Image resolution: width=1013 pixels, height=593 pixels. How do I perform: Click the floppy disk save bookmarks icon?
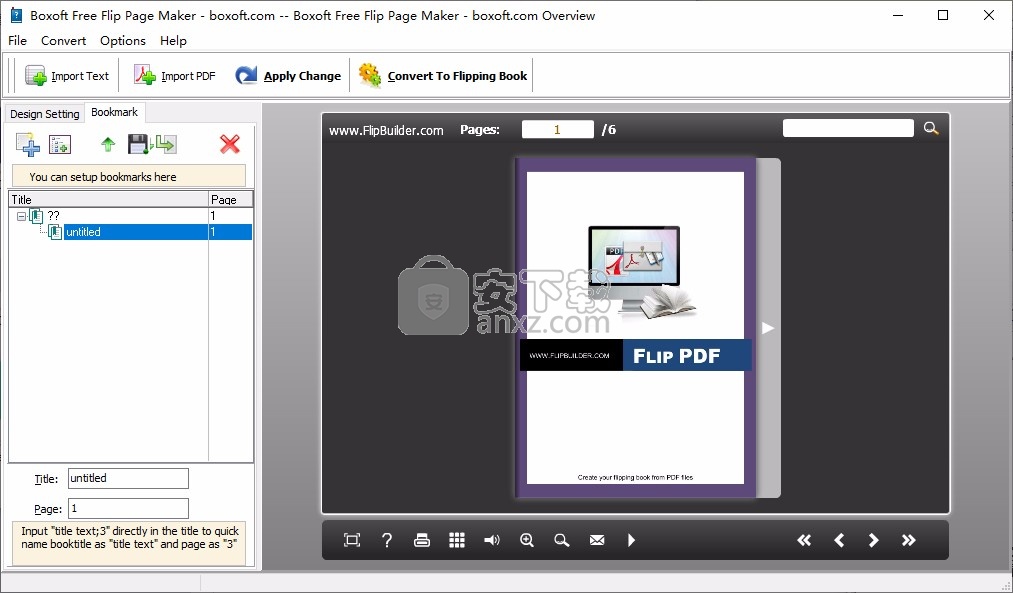click(x=138, y=144)
